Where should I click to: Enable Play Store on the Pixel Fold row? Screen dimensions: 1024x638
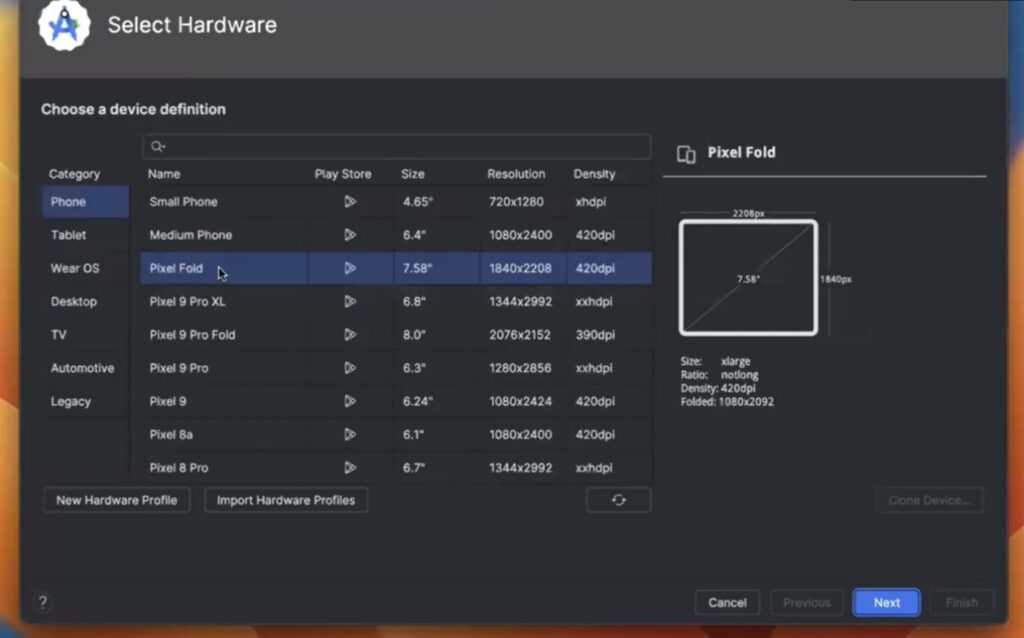pos(351,268)
